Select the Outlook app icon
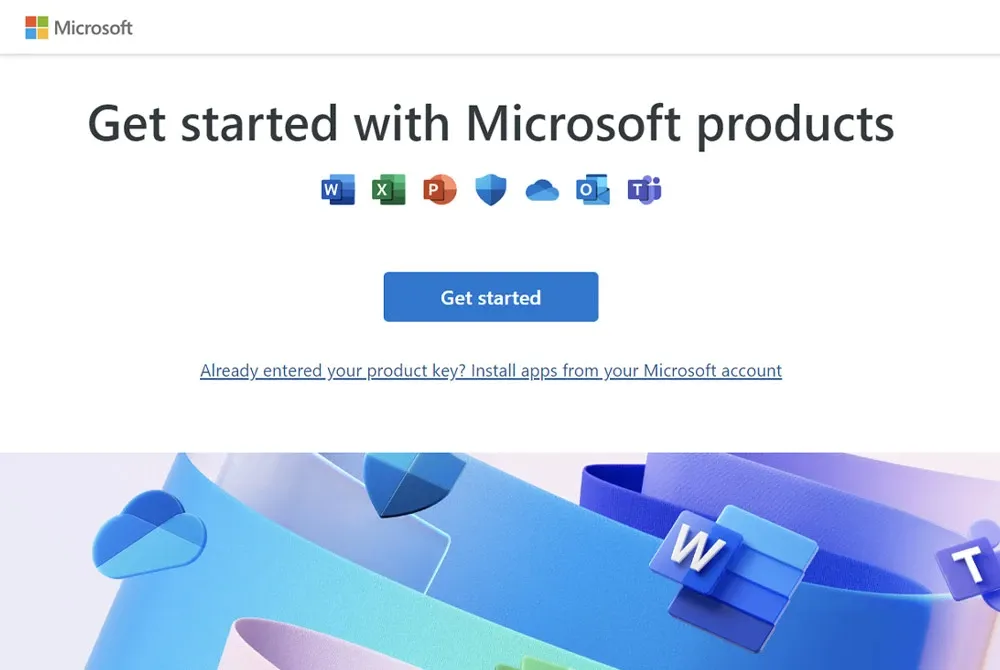 coord(593,189)
